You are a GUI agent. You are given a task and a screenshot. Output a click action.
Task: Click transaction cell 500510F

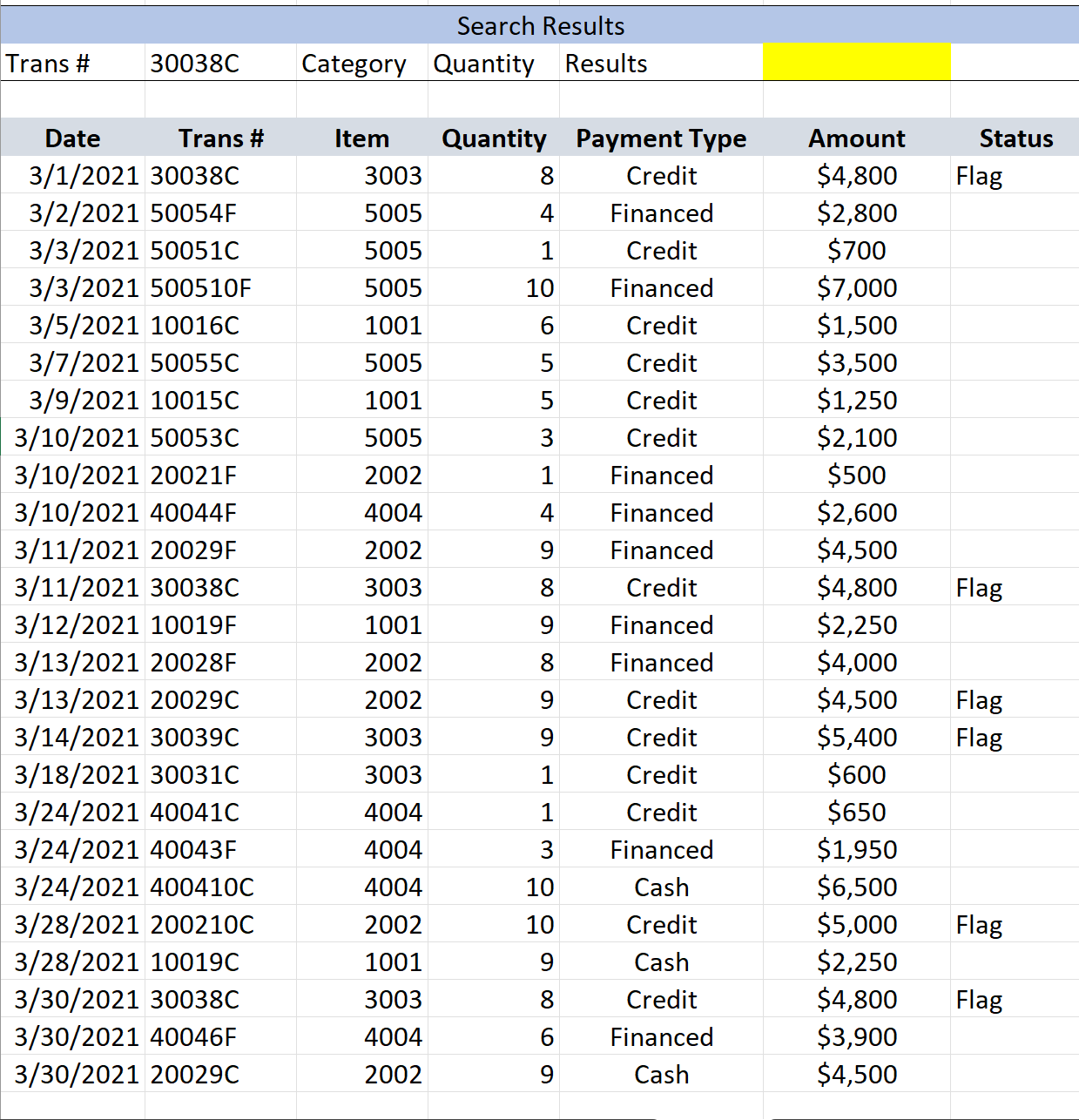[220, 287]
